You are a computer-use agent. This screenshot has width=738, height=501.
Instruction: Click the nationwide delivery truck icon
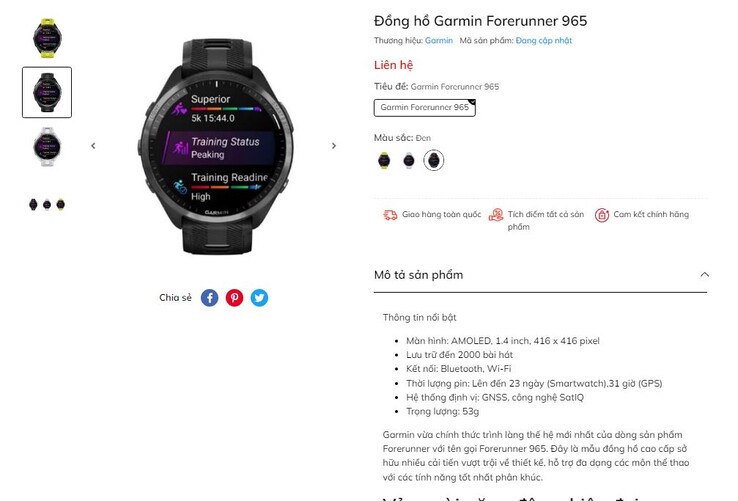point(390,215)
